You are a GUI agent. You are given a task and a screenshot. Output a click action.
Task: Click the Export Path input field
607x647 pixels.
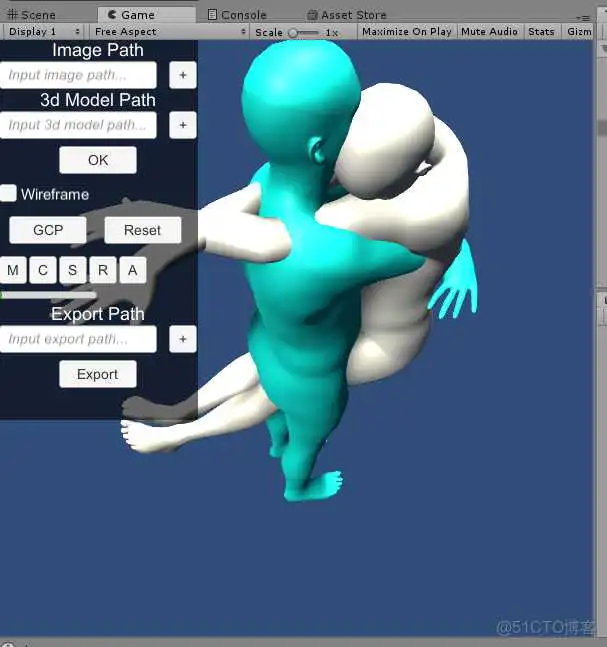tap(78, 339)
